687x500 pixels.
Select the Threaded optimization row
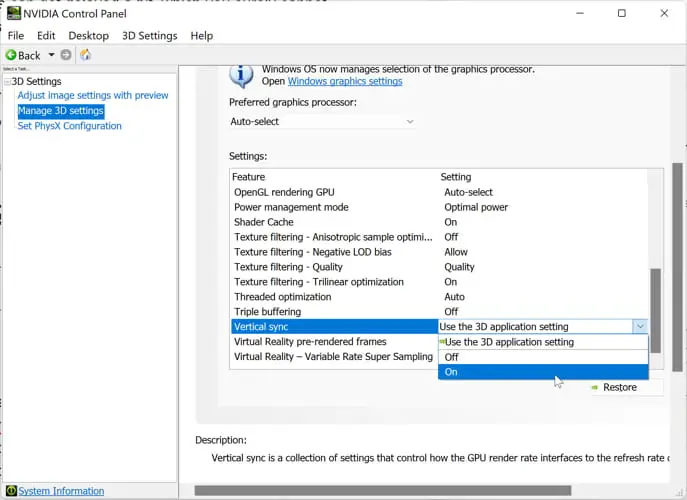pyautogui.click(x=439, y=297)
